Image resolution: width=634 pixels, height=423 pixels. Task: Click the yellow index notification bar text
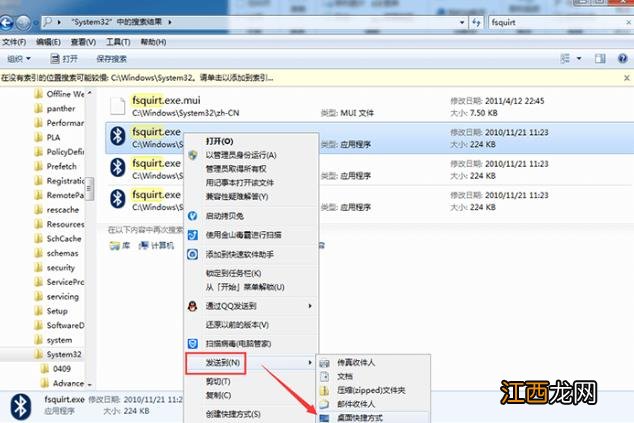pyautogui.click(x=137, y=78)
